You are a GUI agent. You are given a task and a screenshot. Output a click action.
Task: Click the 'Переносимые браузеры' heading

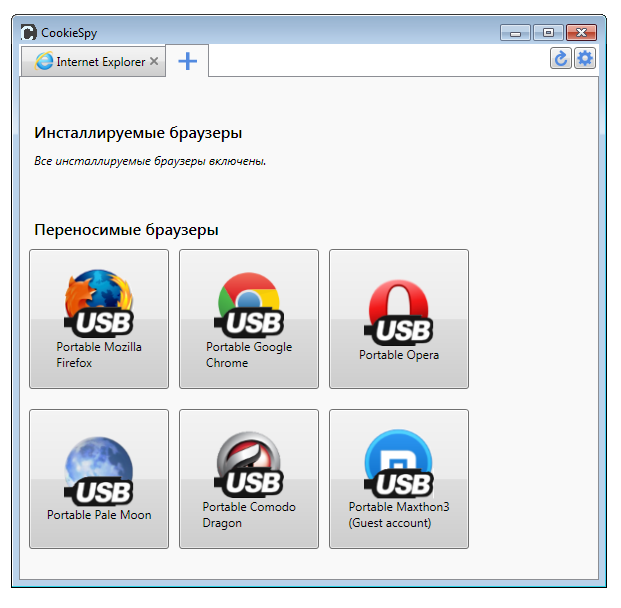(126, 230)
